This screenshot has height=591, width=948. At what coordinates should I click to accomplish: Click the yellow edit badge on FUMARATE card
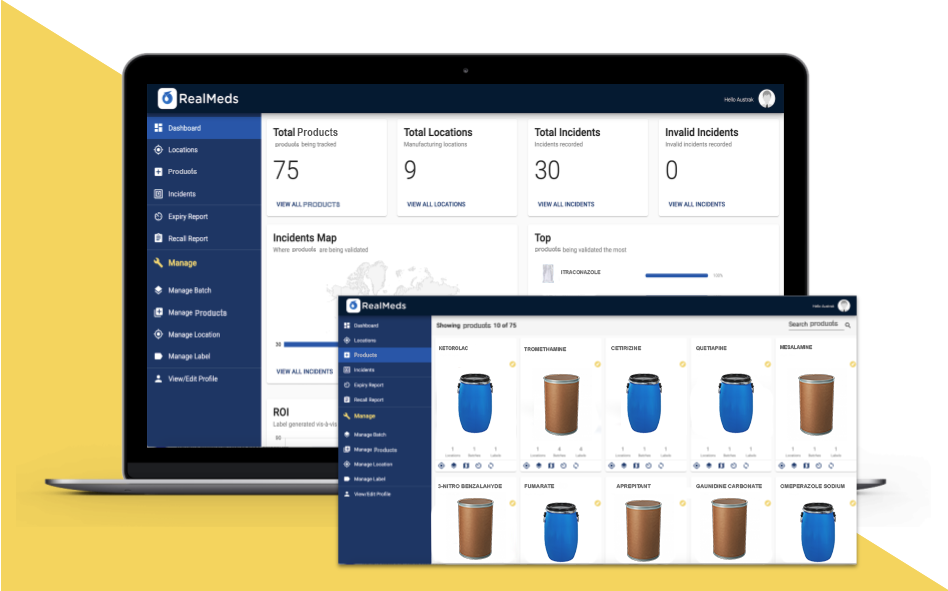[597, 503]
